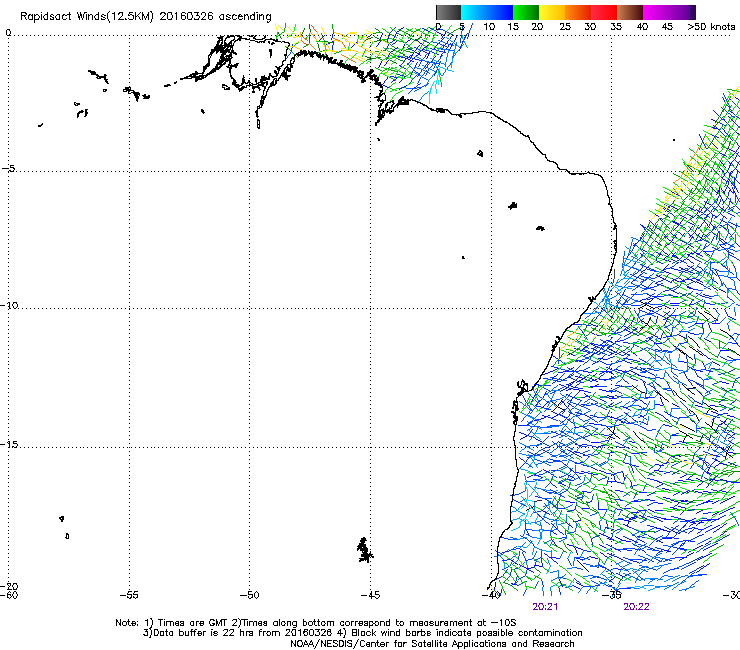The width and height of the screenshot is (740, 650).
Task: Click the brown 35-40 knots legend band
Action: [x=630, y=12]
